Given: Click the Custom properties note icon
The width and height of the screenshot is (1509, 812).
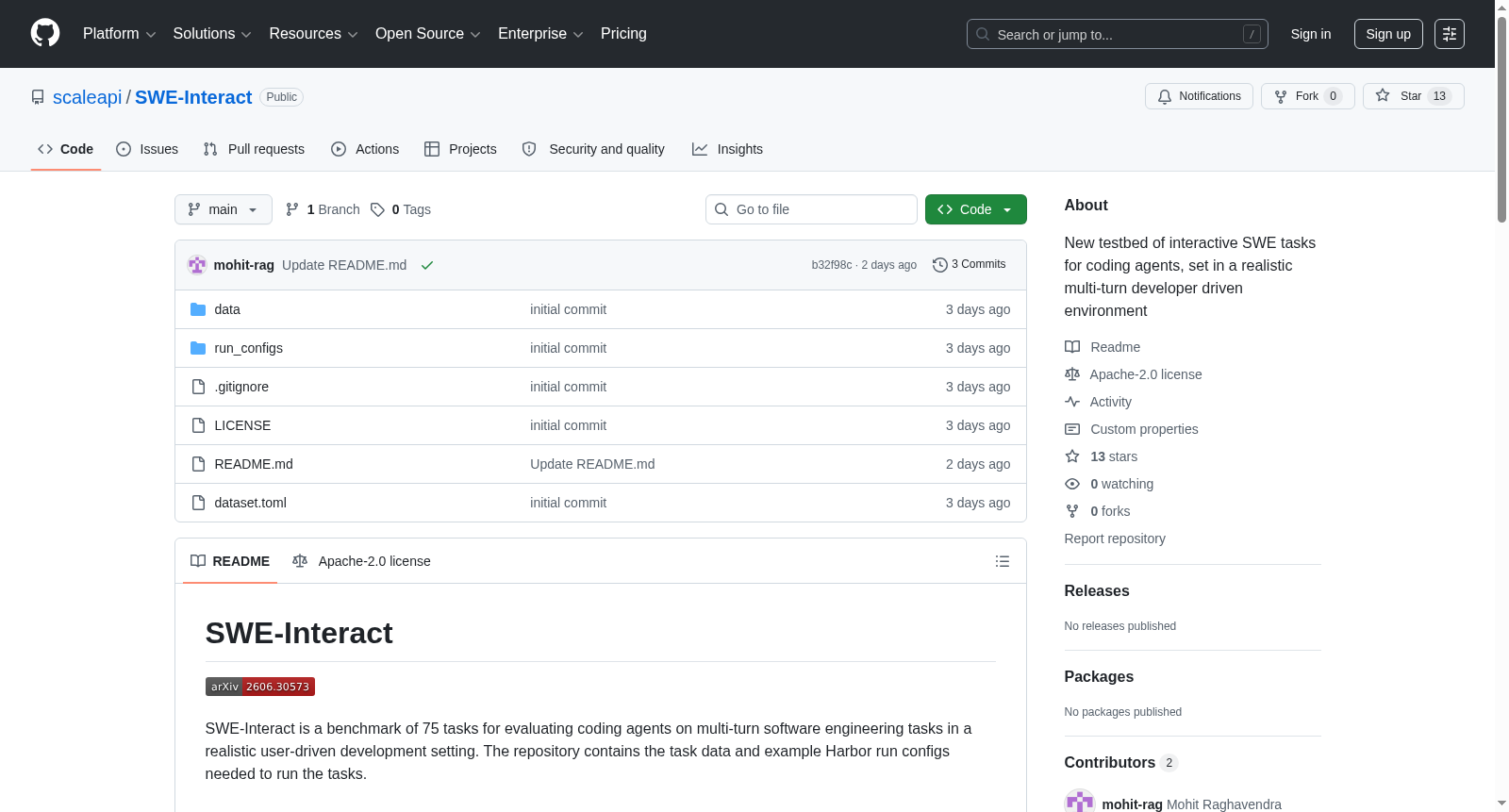Looking at the screenshot, I should click(x=1072, y=429).
